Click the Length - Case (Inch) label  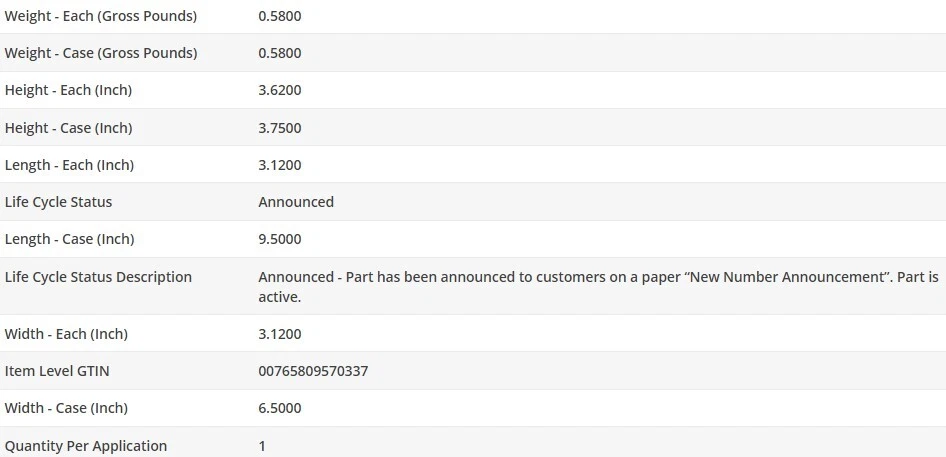(69, 239)
